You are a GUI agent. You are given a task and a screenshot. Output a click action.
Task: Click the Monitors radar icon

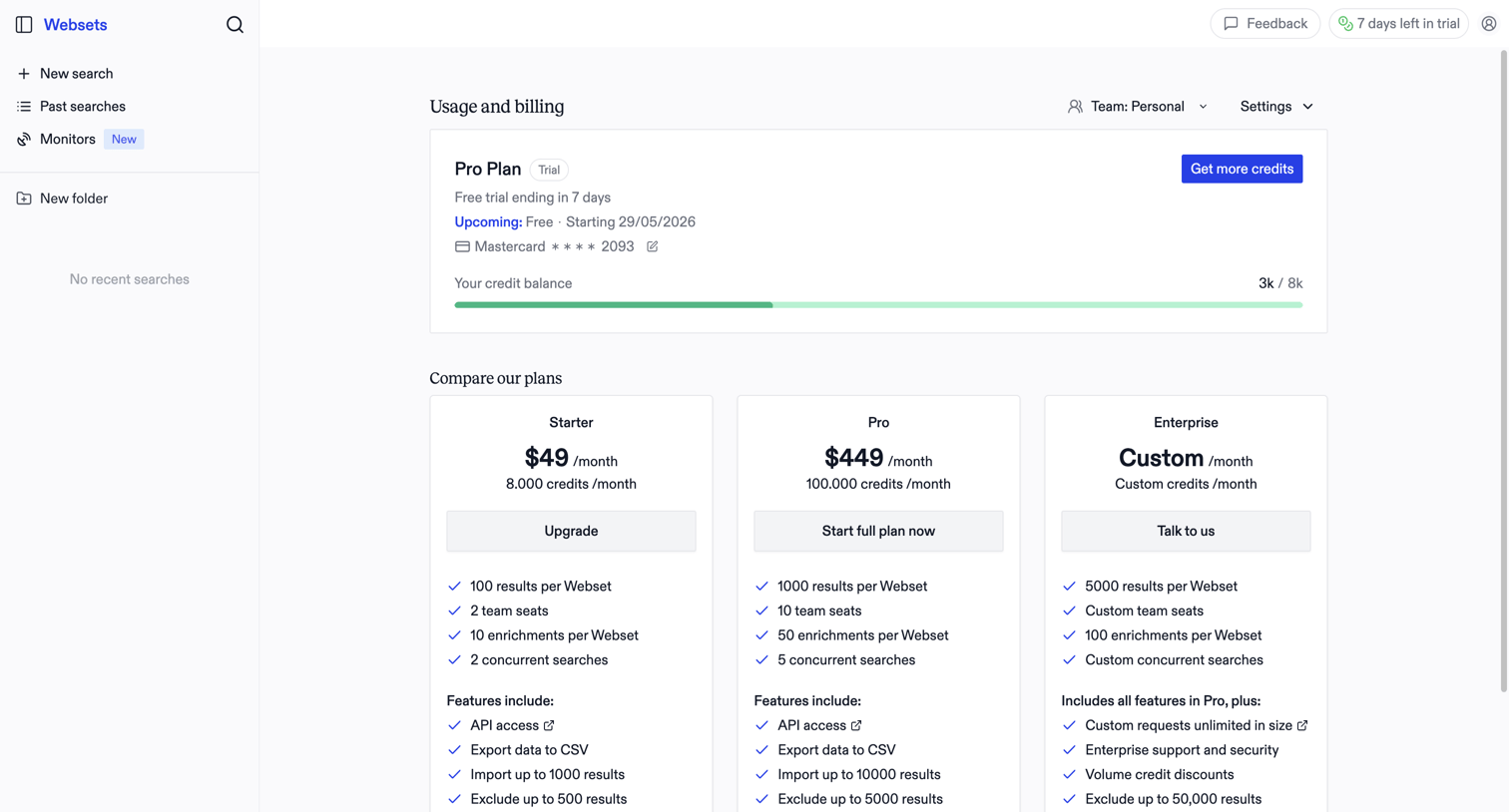pos(24,140)
